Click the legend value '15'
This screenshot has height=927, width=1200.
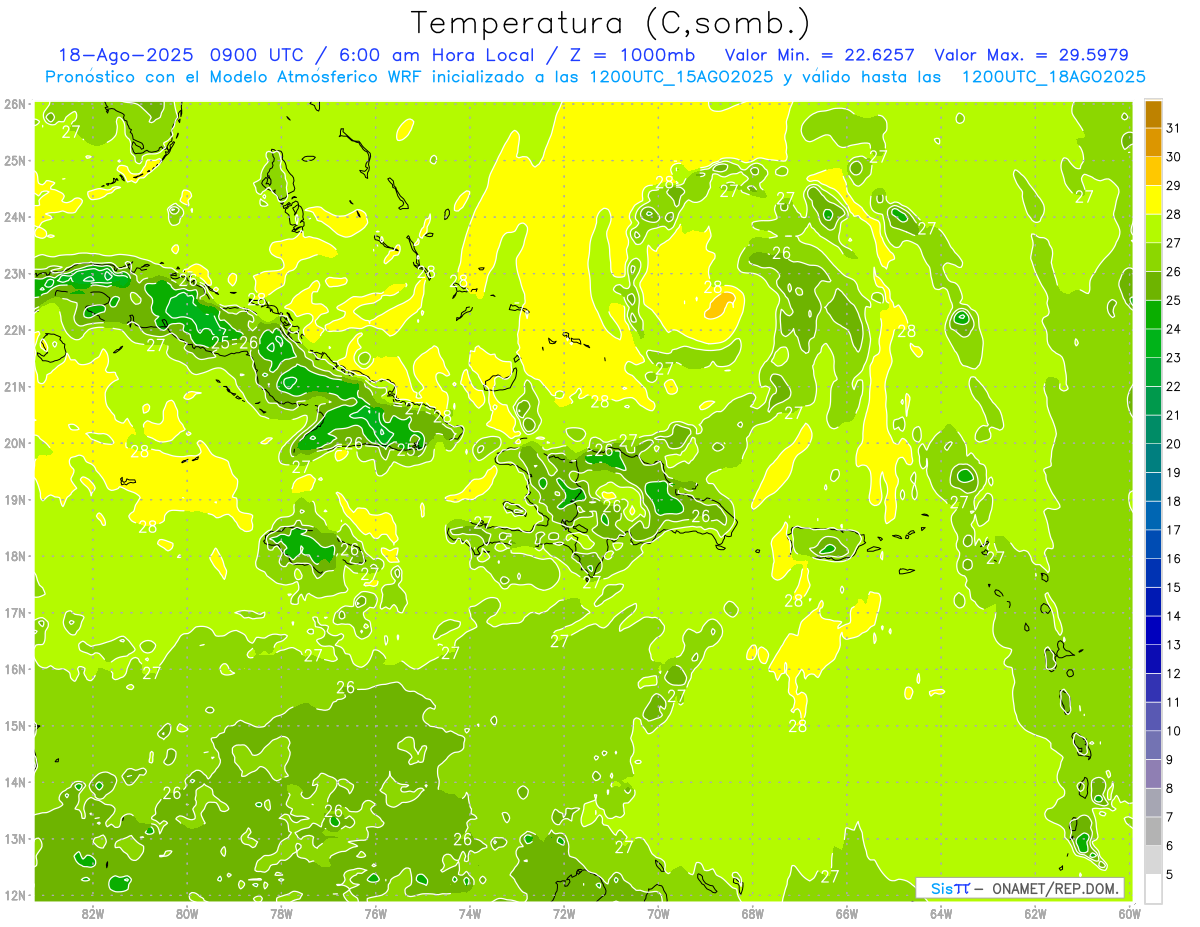point(1174,587)
